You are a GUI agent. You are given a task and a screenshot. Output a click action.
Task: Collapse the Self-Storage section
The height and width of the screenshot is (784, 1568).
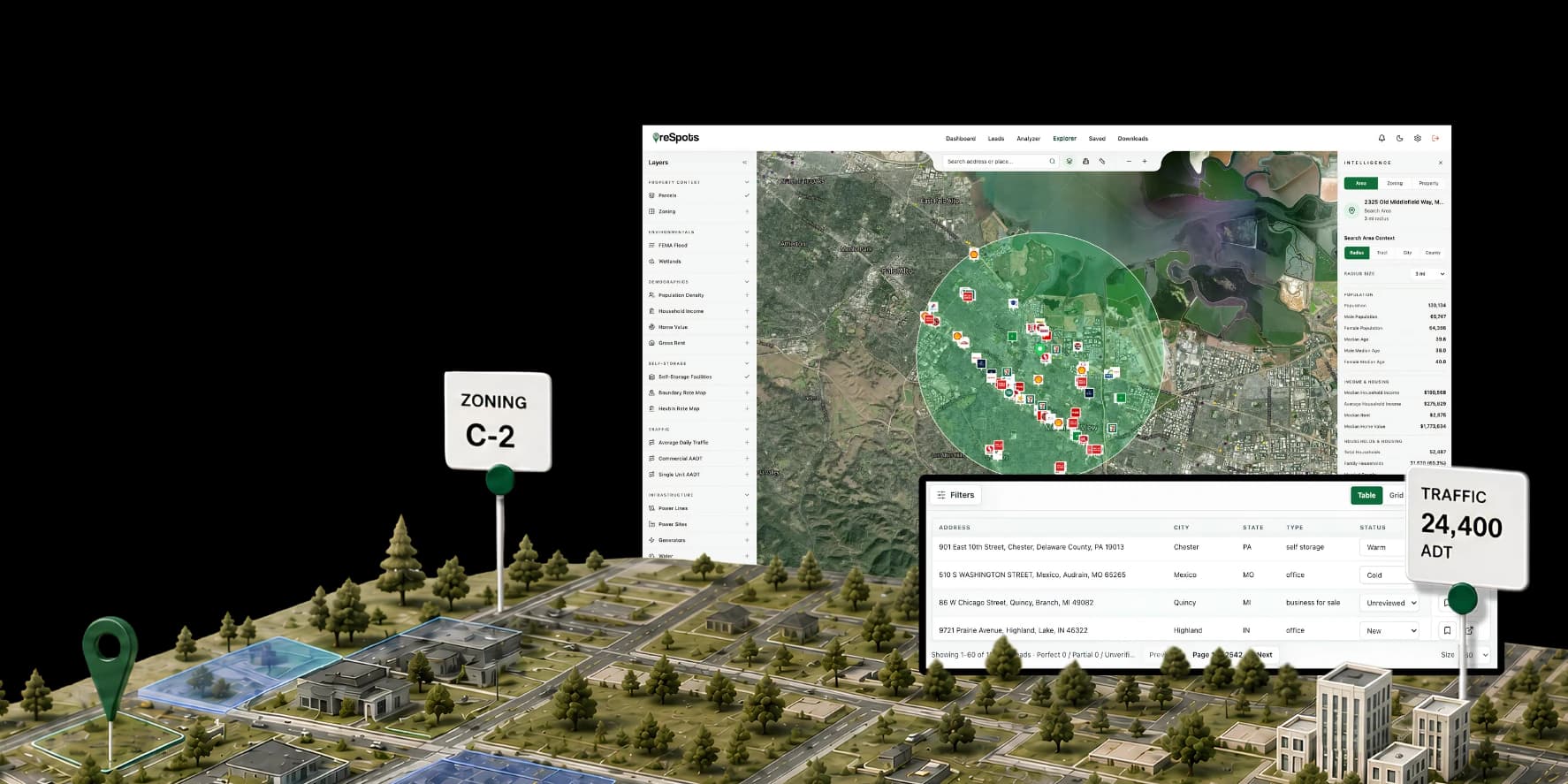(747, 363)
